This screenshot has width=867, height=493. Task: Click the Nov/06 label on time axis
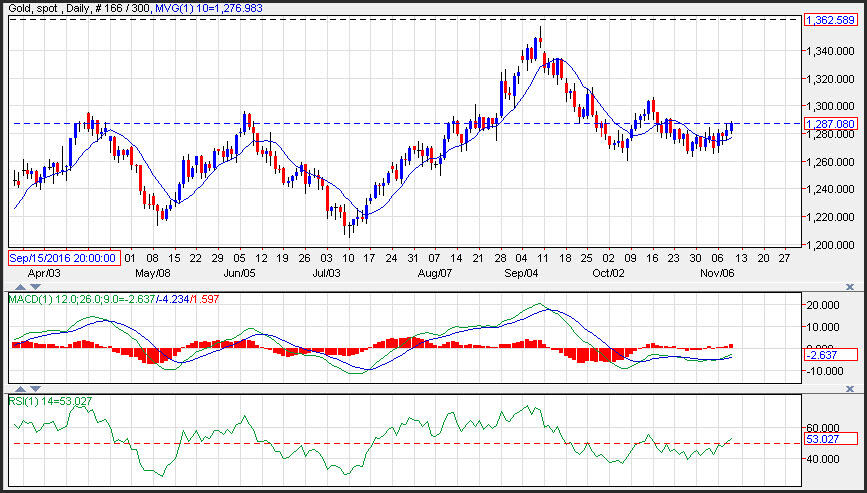pyautogui.click(x=716, y=272)
